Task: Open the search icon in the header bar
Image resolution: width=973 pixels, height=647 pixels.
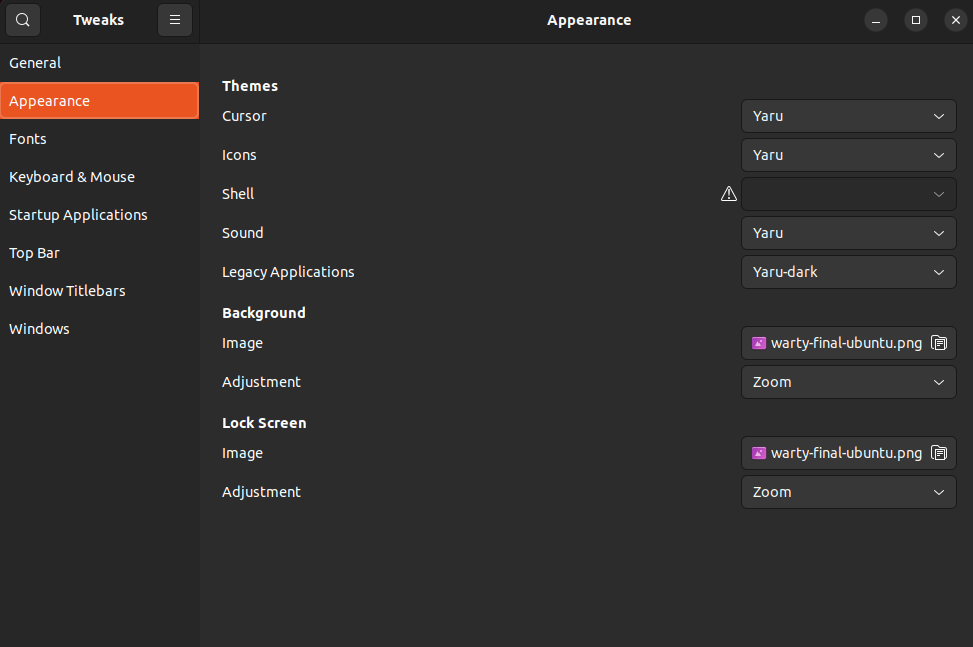Action: (x=22, y=20)
